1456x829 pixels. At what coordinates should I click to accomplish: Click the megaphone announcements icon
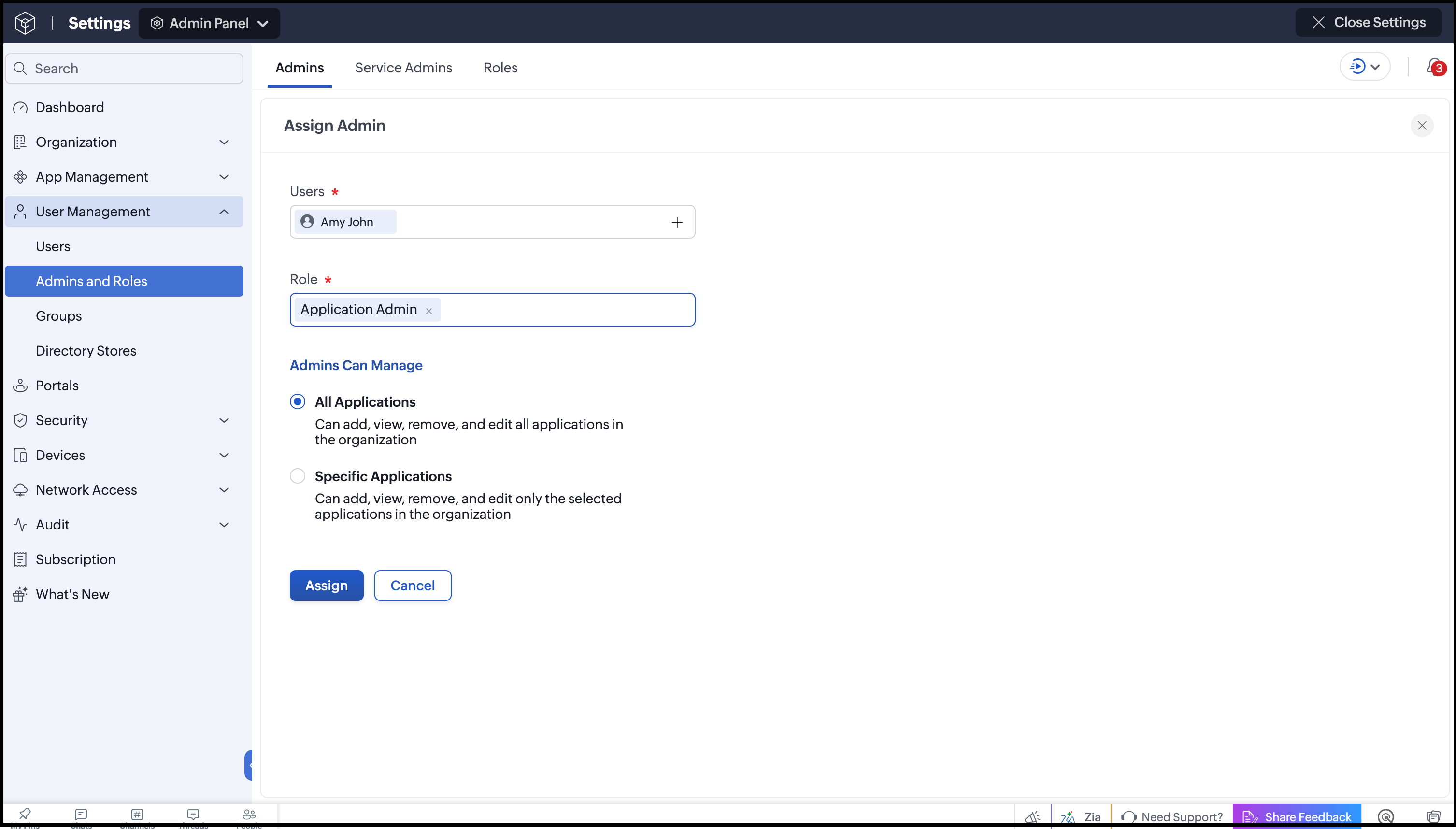pos(1032,817)
